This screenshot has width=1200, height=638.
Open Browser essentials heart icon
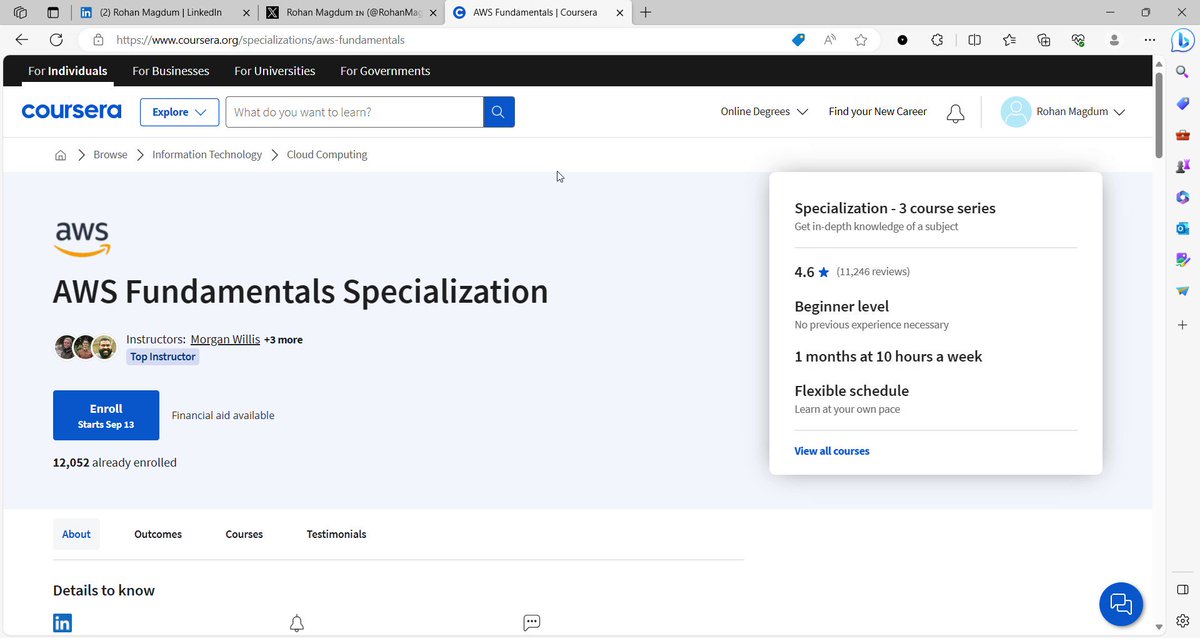(x=1078, y=40)
